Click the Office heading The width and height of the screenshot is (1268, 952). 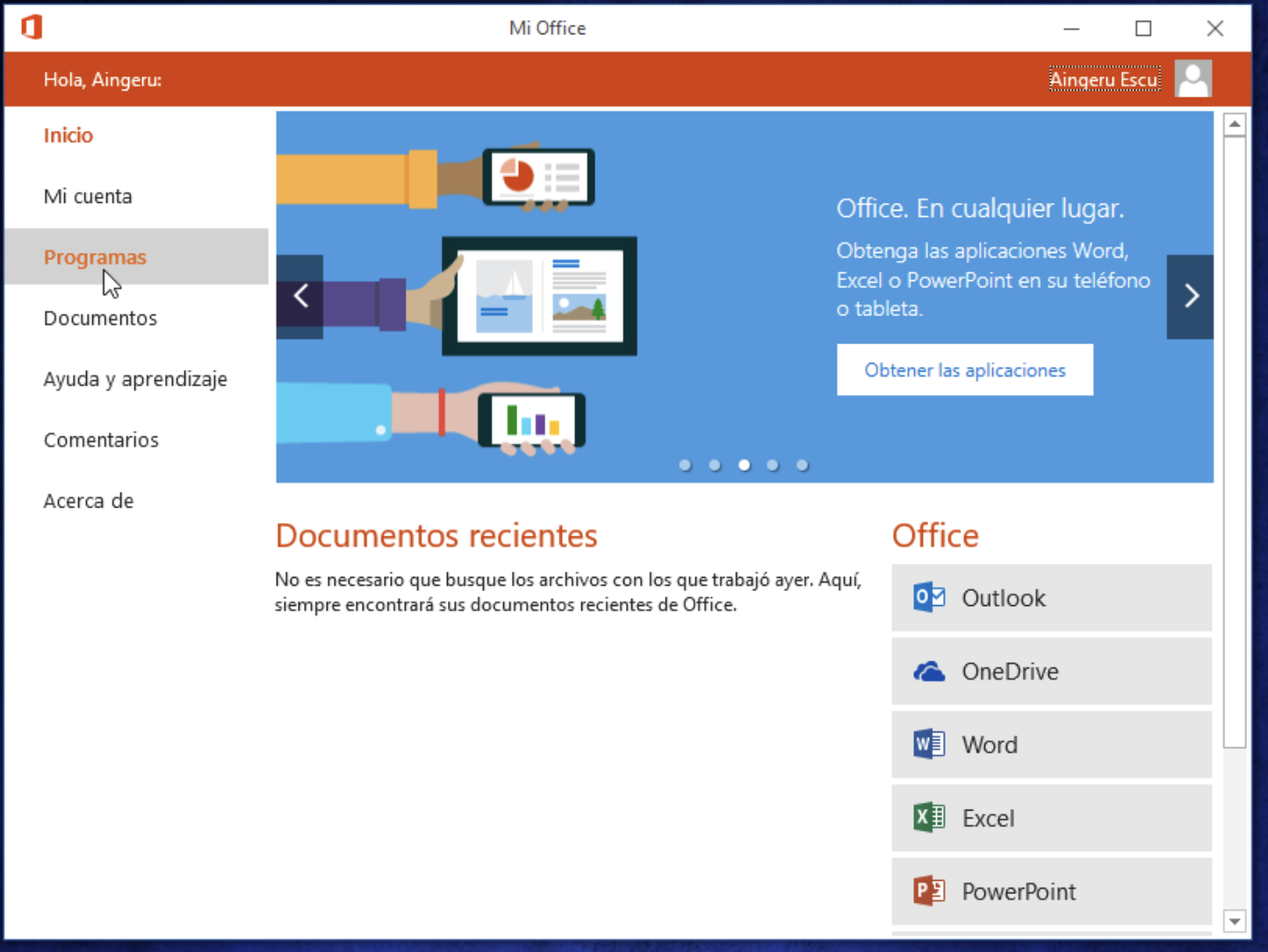pos(935,536)
